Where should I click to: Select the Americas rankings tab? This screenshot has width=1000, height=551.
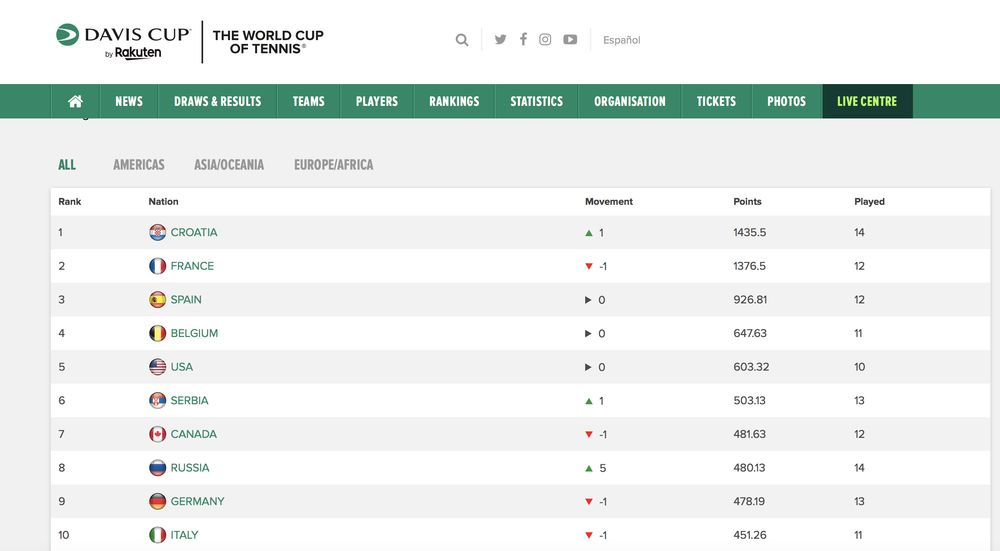pos(139,165)
